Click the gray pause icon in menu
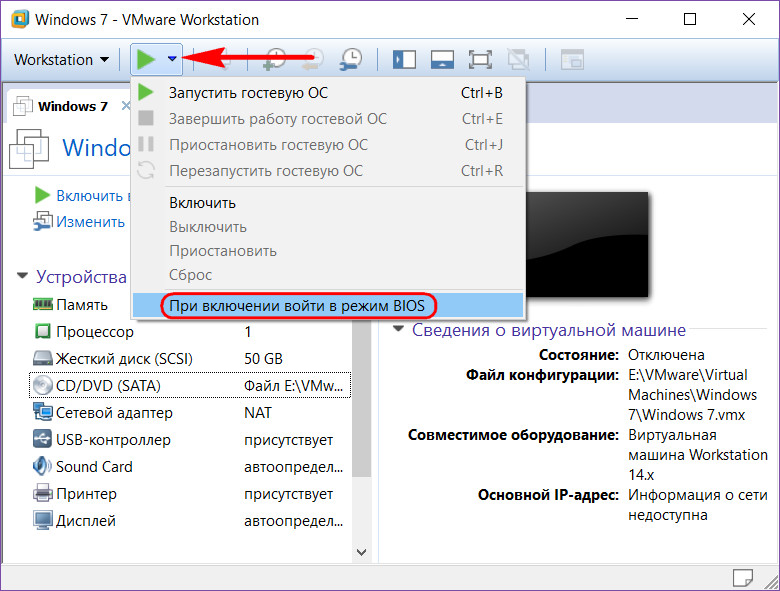Screen dimensions: 780x591 [x=146, y=144]
